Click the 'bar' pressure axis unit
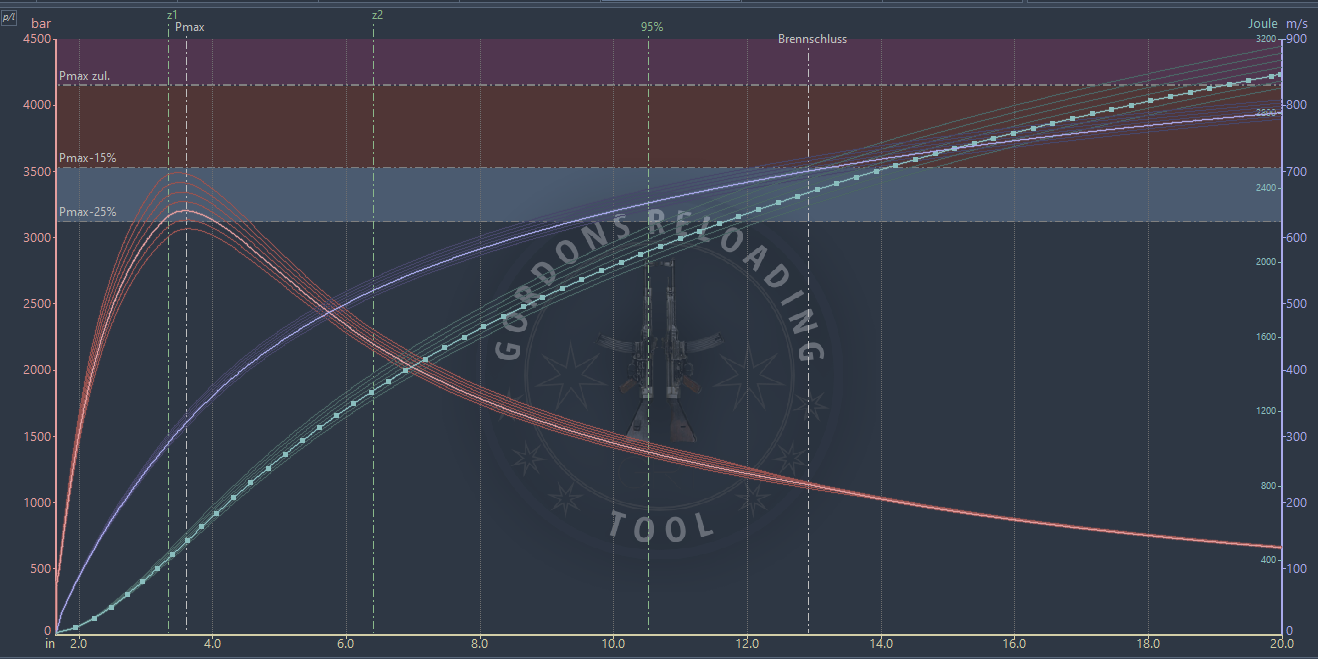This screenshot has height=659, width=1318. pos(41,23)
